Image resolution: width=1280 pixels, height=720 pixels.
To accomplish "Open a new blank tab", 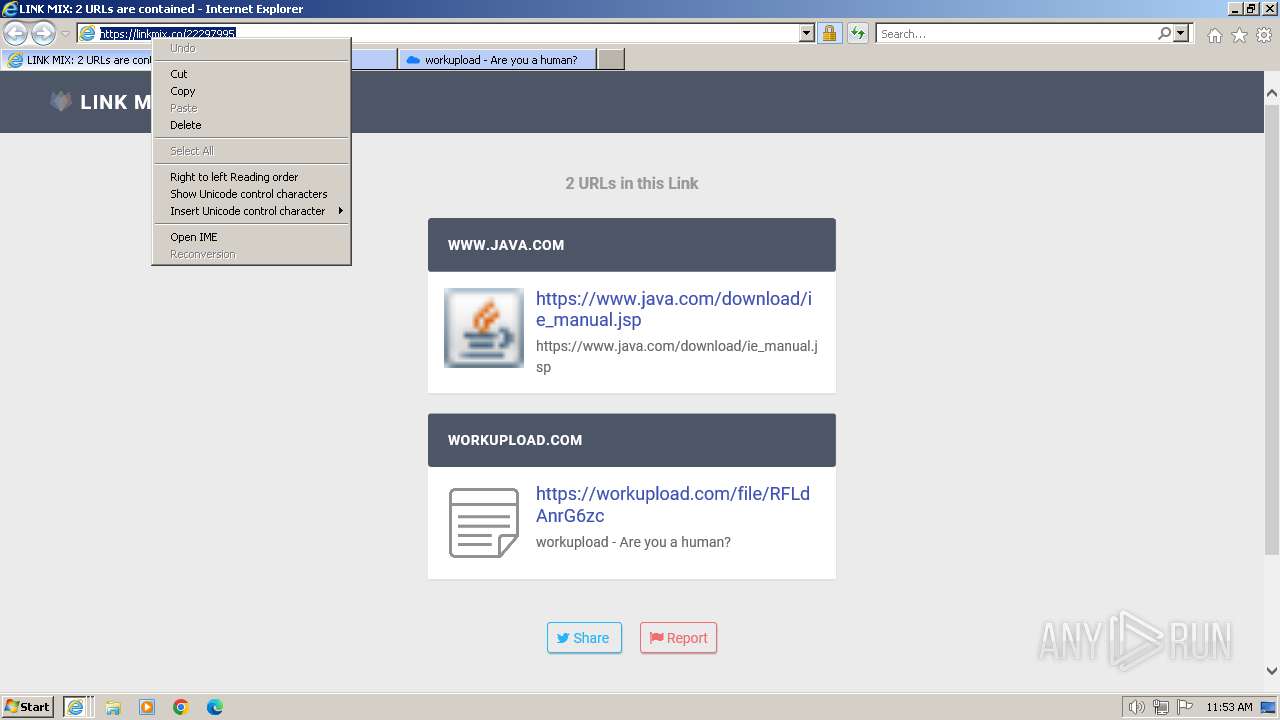I will click(x=611, y=60).
